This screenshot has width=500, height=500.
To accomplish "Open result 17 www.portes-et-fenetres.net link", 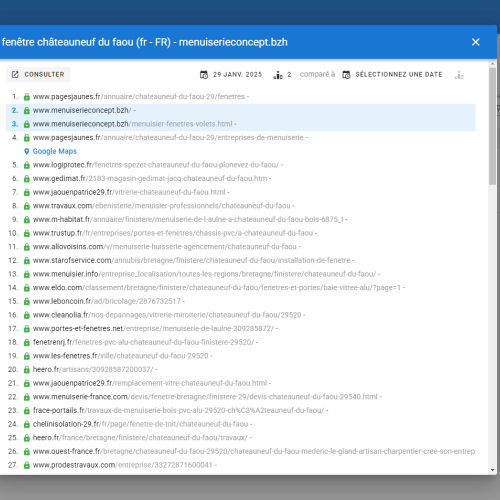I will (153, 329).
